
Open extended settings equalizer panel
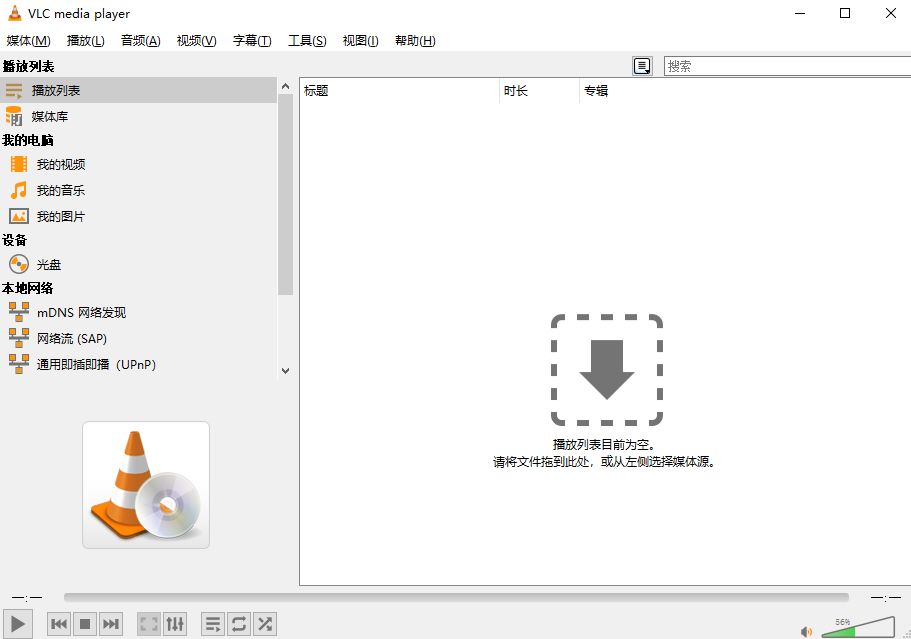[175, 623]
